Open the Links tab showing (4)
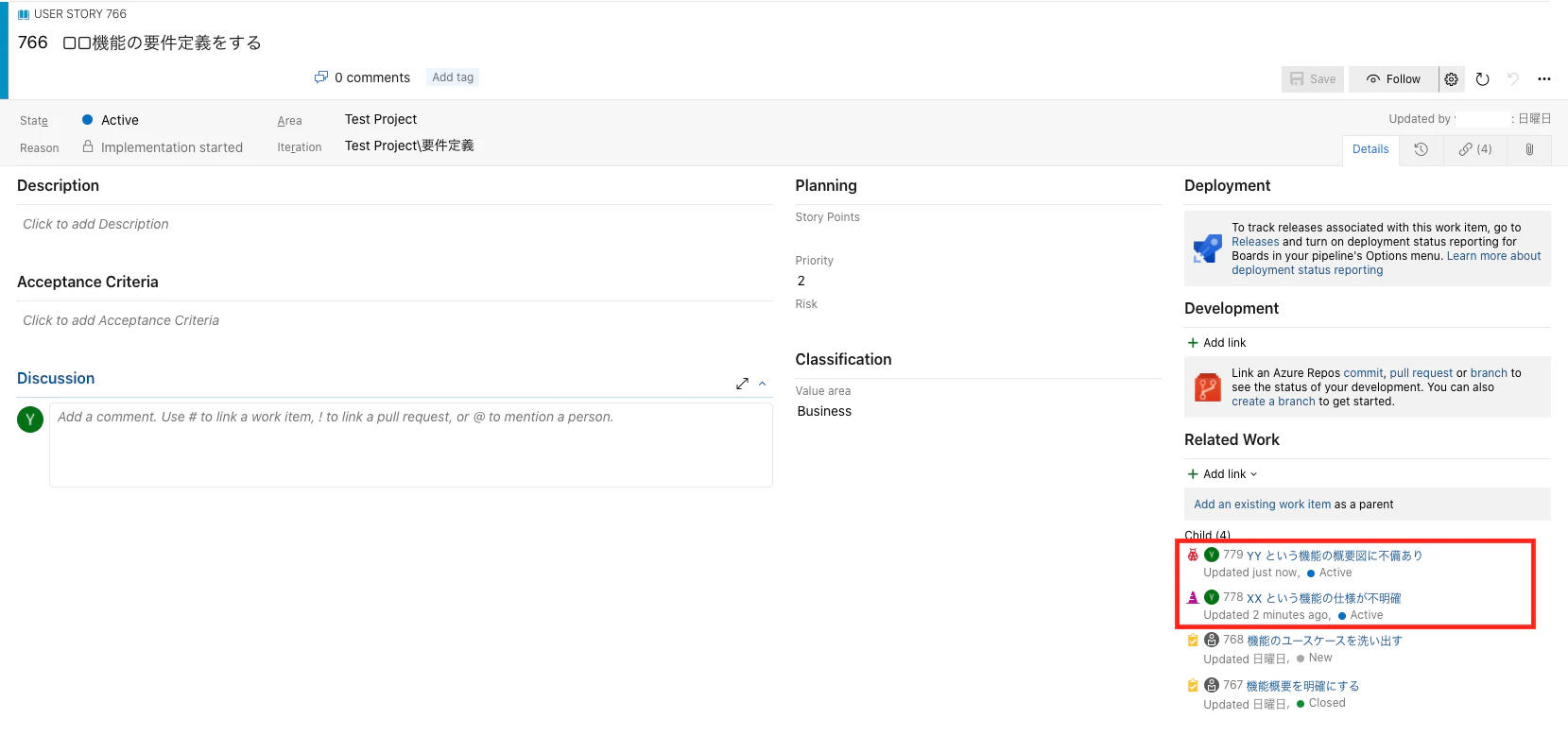Screen dimensions: 1568x736 pos(1475,149)
